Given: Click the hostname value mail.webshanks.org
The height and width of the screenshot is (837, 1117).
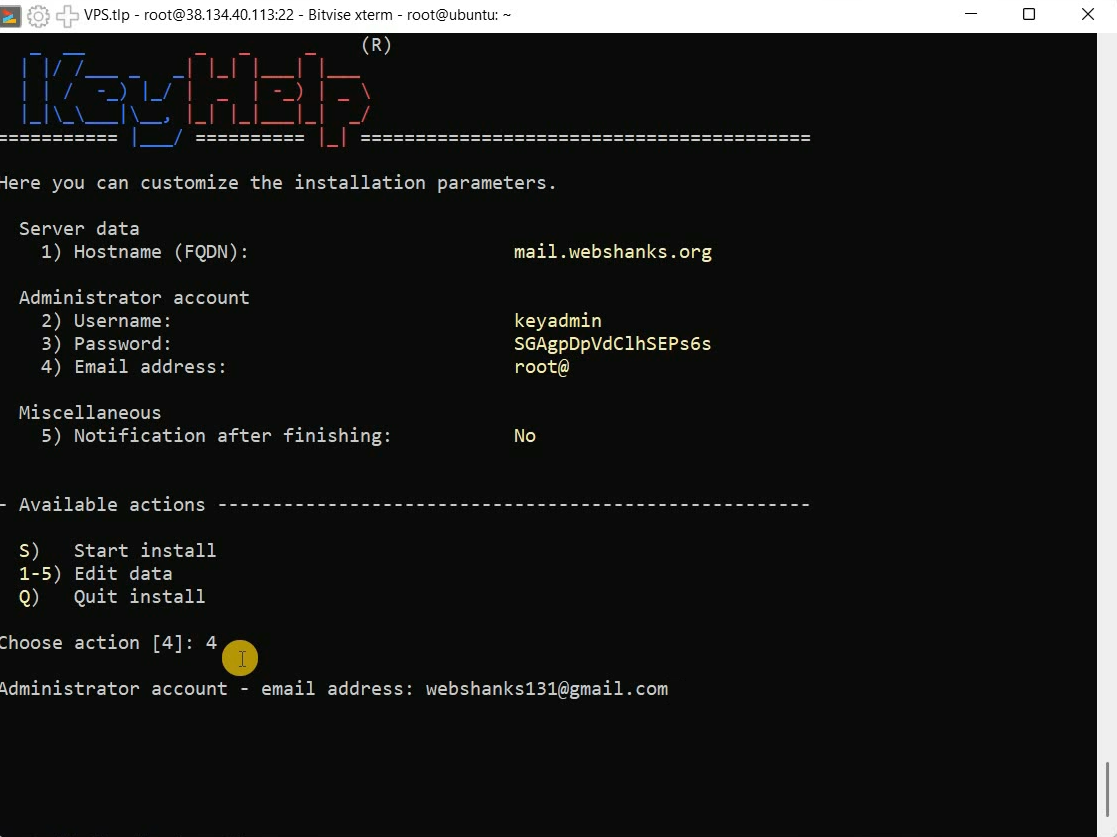Looking at the screenshot, I should [613, 252].
